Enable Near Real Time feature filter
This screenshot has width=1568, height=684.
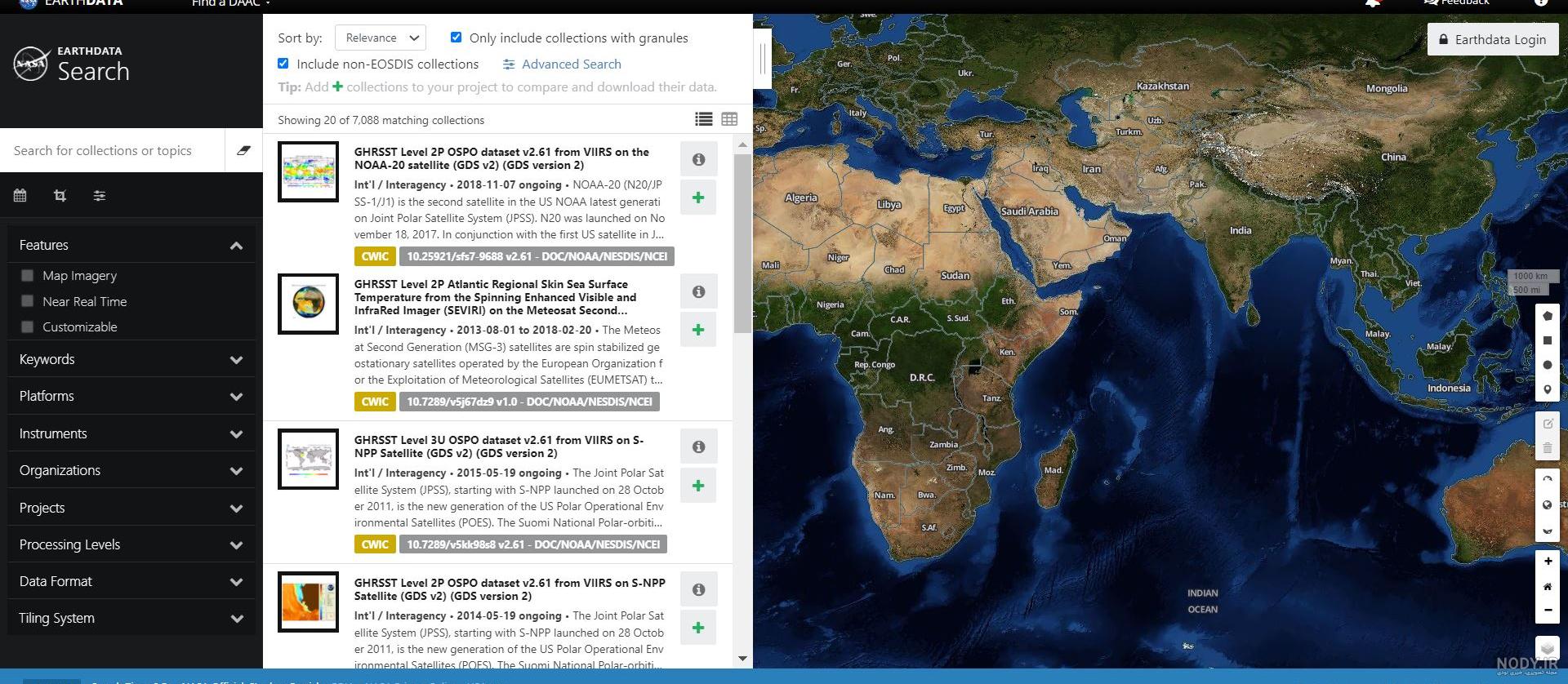[27, 301]
